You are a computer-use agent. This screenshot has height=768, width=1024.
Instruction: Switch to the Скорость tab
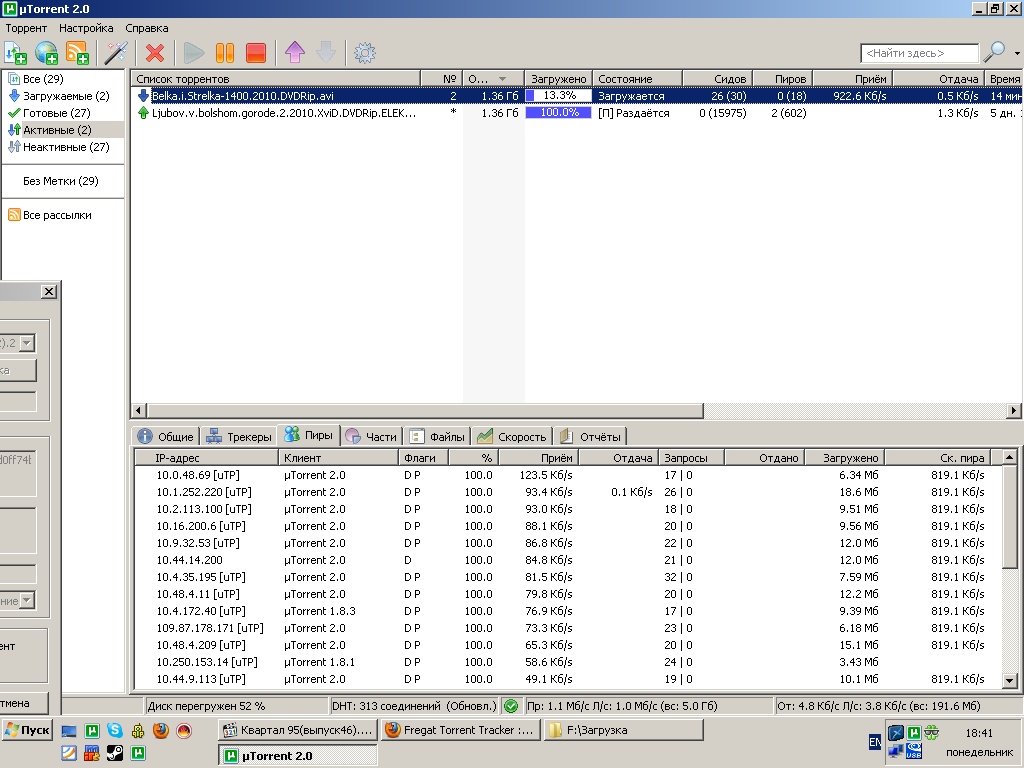click(x=511, y=436)
